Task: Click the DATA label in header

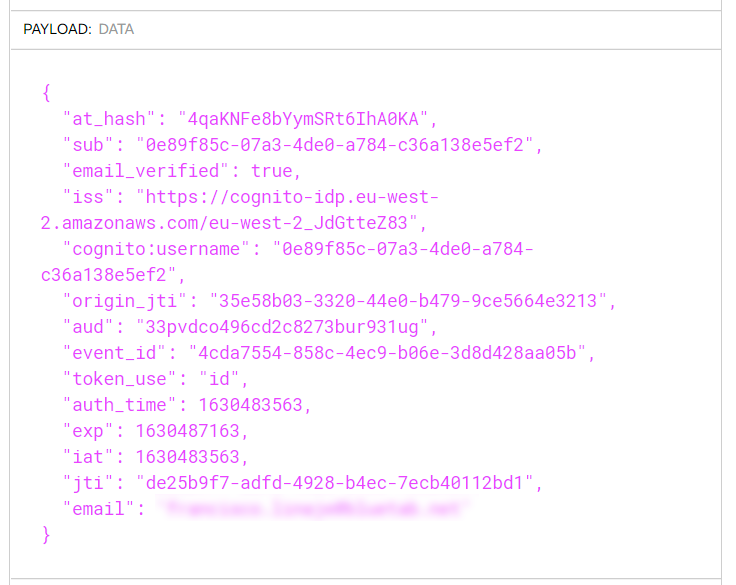Action: [116, 29]
